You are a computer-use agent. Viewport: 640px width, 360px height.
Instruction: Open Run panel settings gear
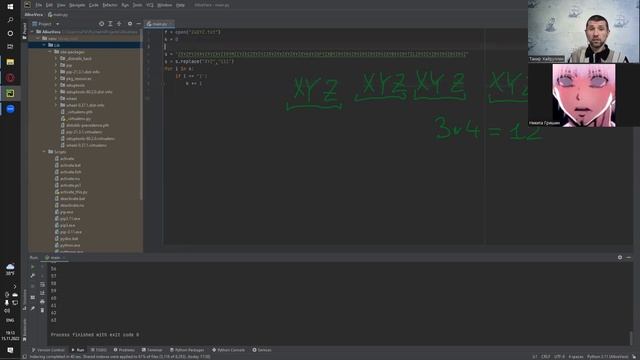pyautogui.click(x=620, y=258)
